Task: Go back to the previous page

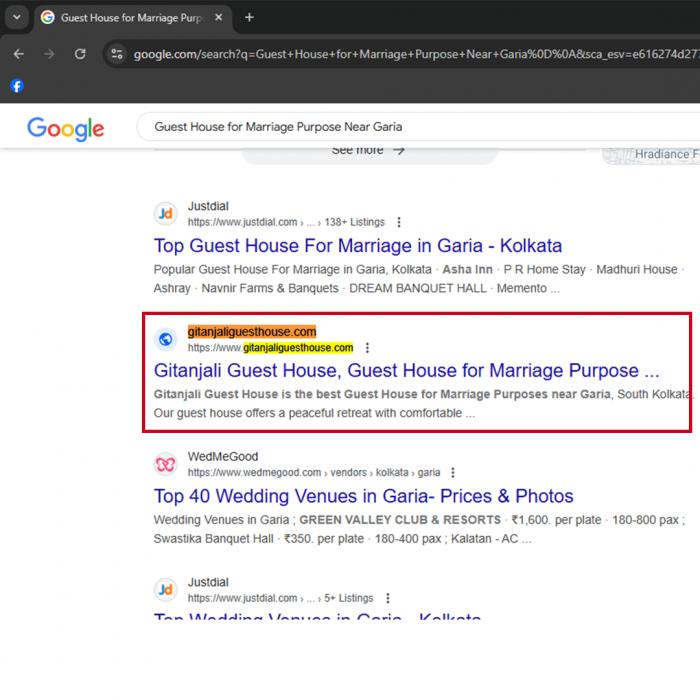Action: click(x=19, y=54)
